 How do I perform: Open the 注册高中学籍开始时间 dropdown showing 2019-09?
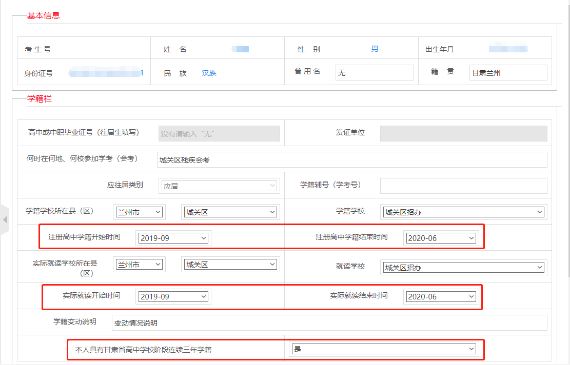tap(173, 238)
